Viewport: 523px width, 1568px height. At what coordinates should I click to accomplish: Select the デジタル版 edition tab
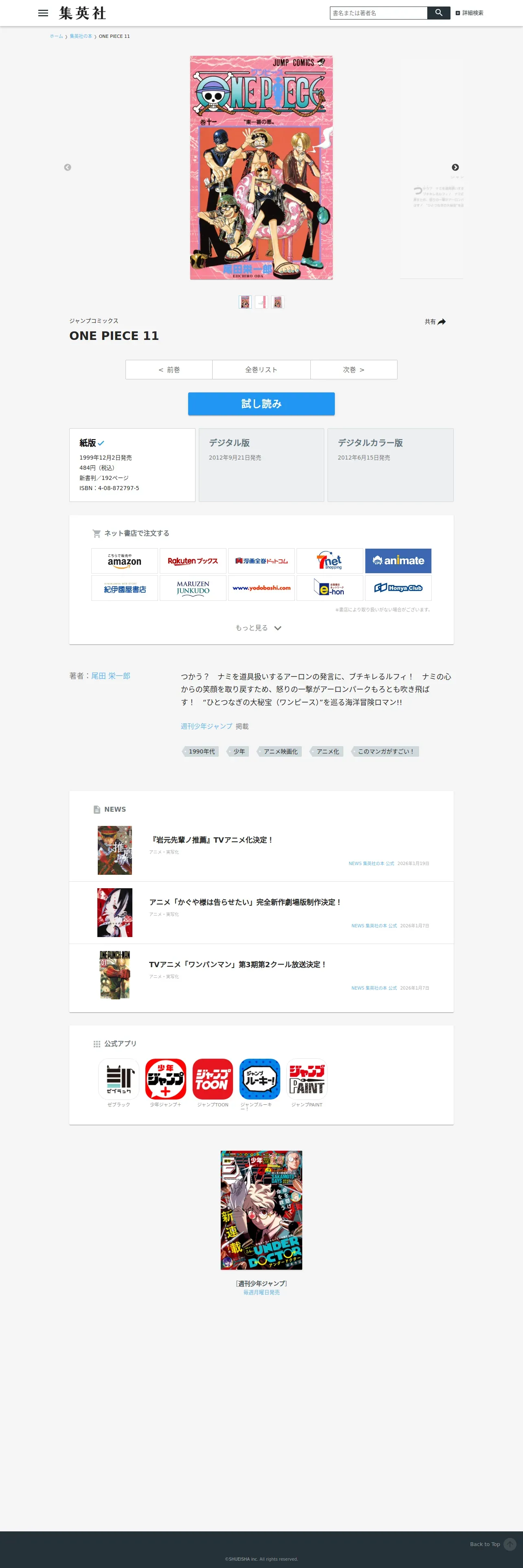pos(261,465)
